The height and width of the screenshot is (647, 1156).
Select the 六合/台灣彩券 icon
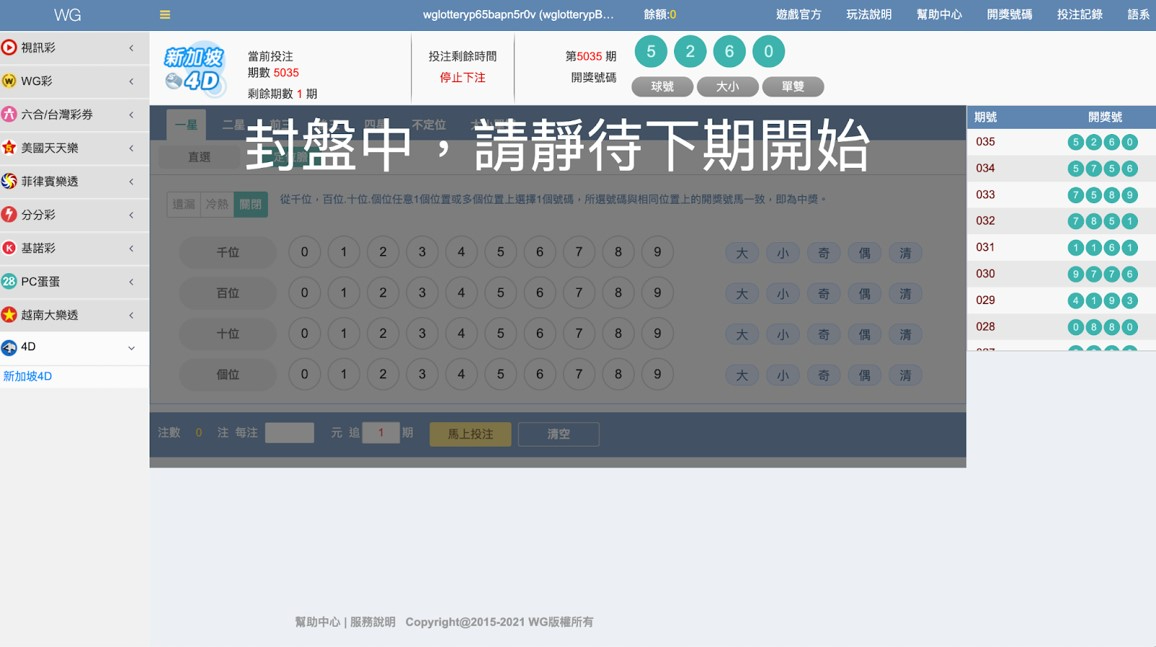(9, 115)
